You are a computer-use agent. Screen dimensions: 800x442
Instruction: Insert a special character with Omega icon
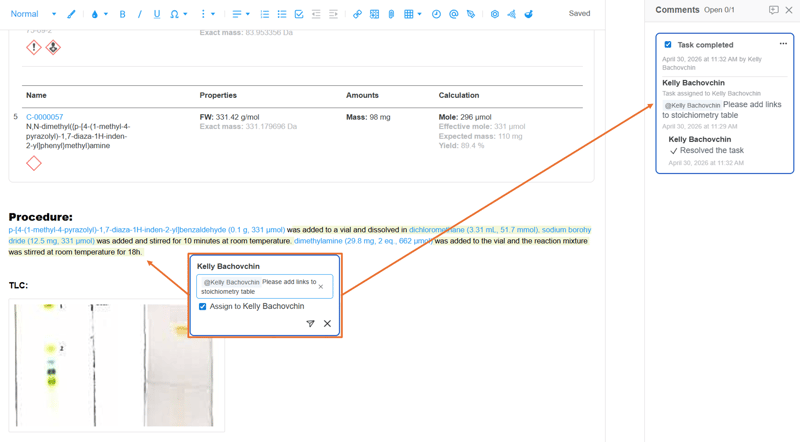click(174, 14)
